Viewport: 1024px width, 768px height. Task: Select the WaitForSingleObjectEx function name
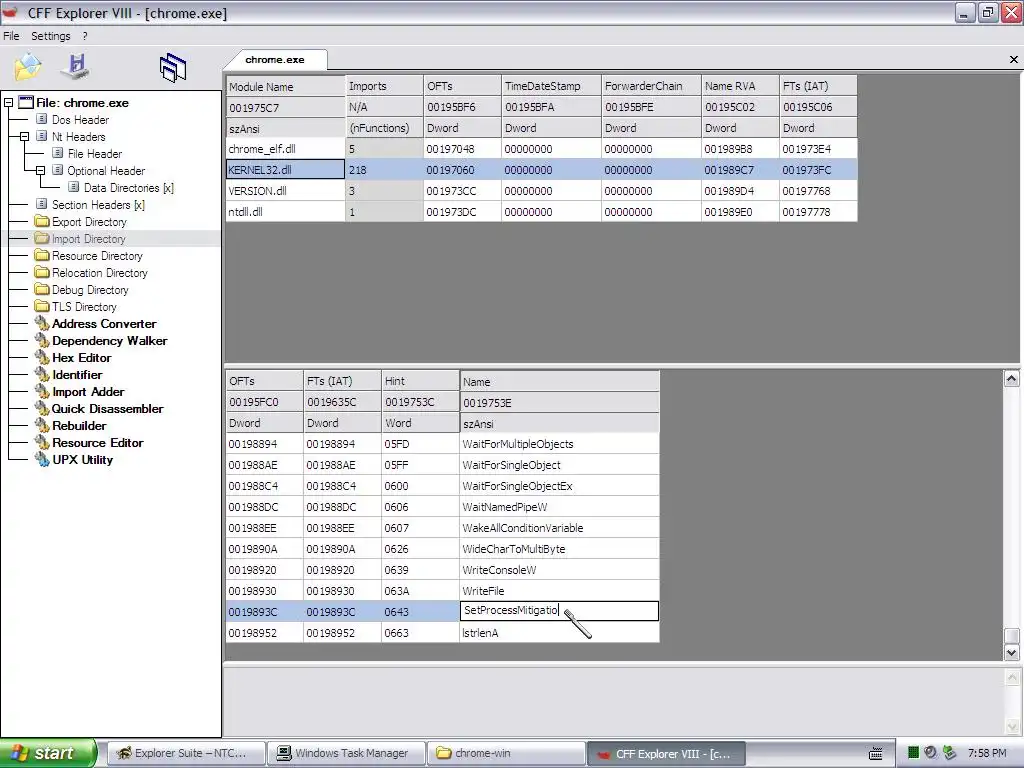point(517,486)
